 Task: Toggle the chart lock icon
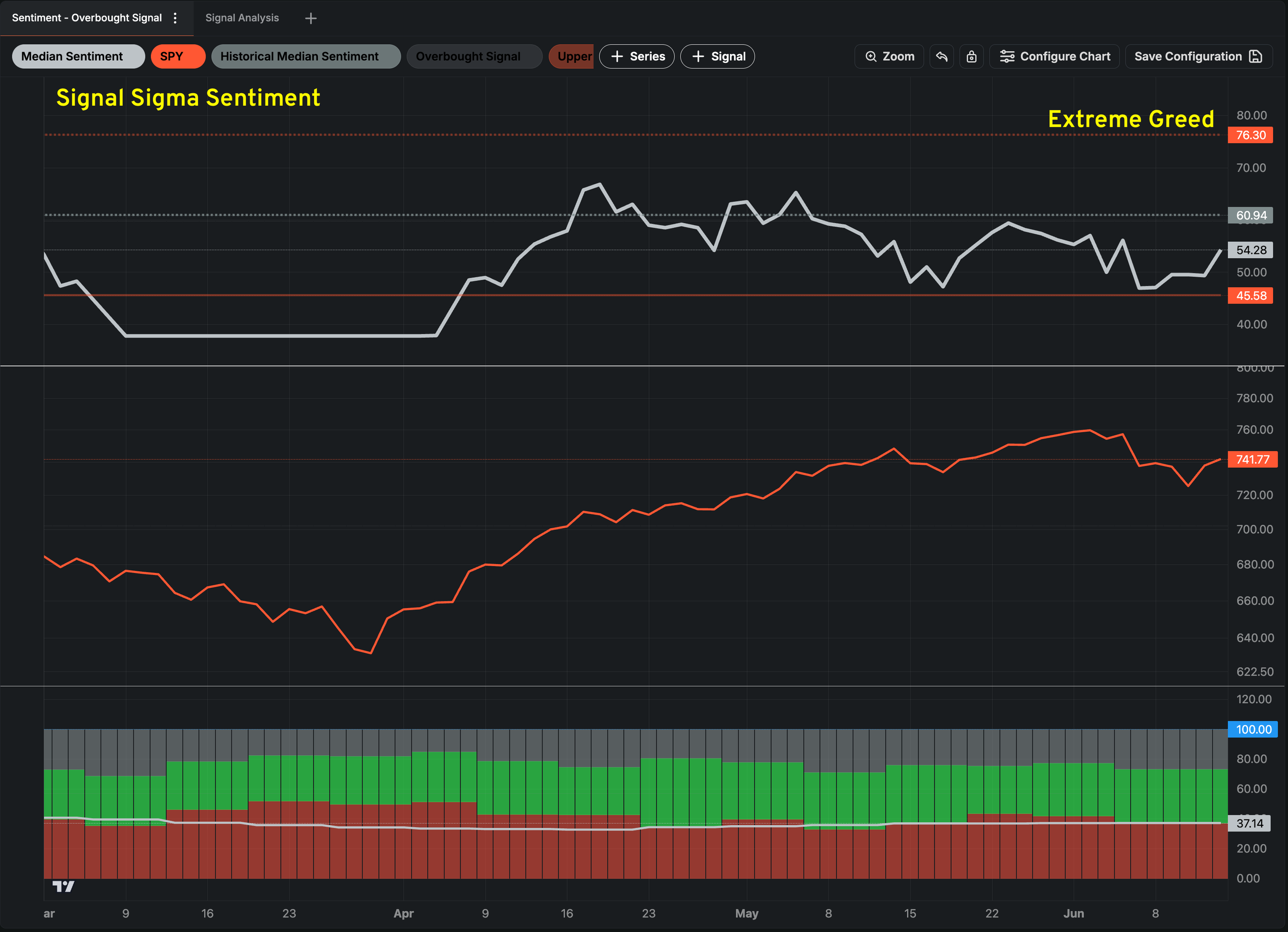[x=972, y=56]
